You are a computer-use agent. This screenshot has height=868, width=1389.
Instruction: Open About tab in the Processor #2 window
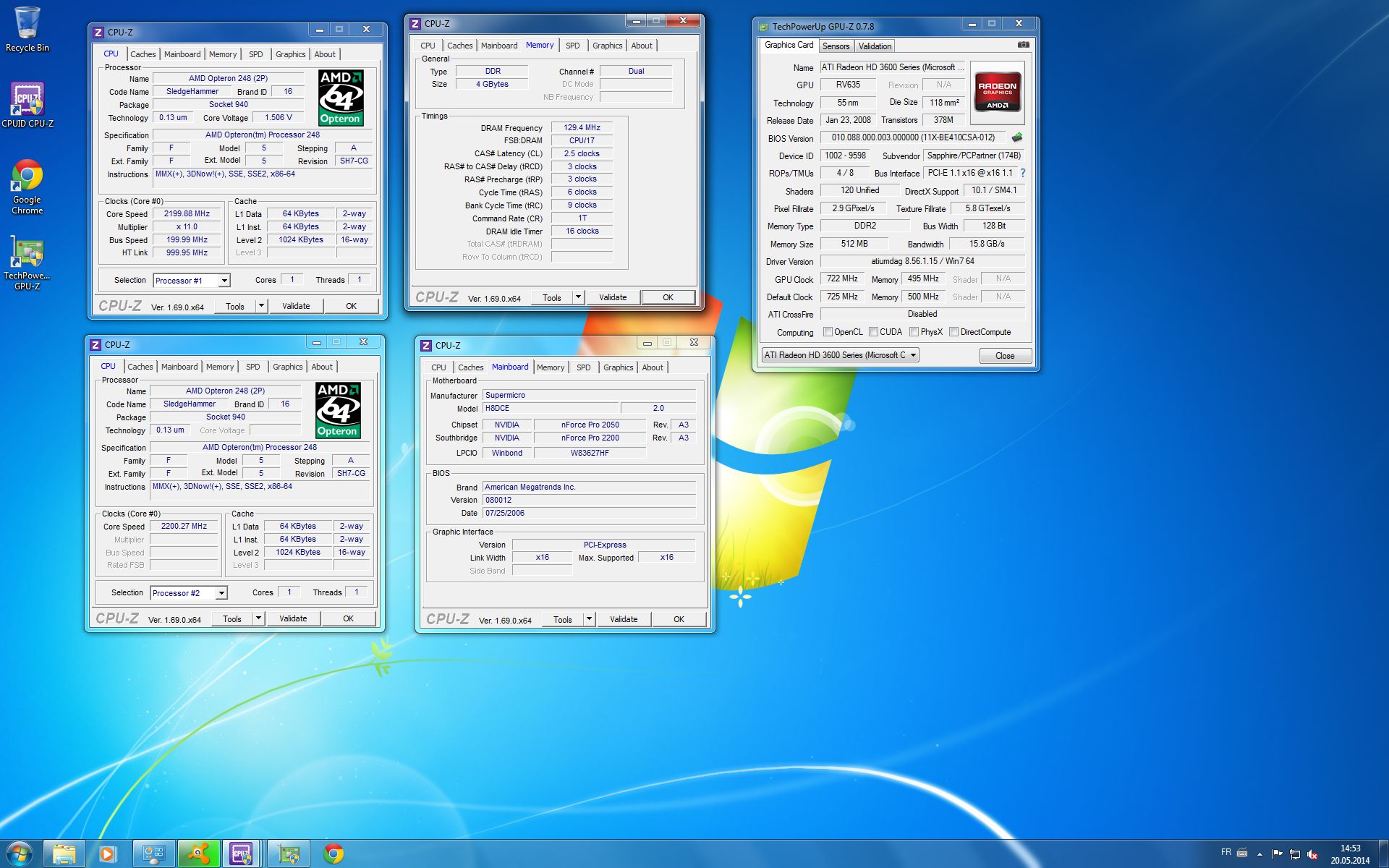click(x=322, y=367)
